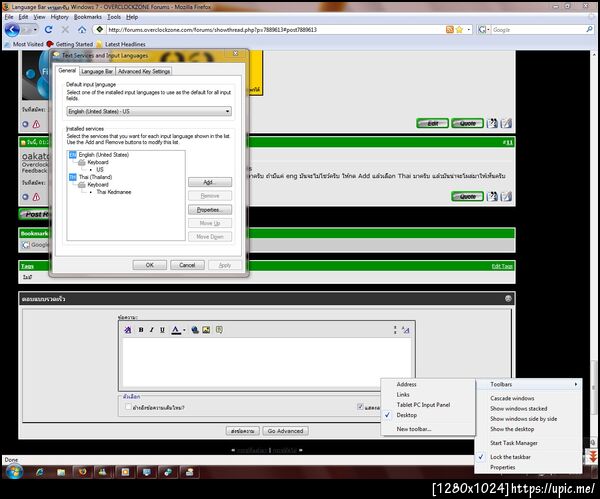
Task: Open Internet Explorer from taskbar
Action: click(x=40, y=472)
